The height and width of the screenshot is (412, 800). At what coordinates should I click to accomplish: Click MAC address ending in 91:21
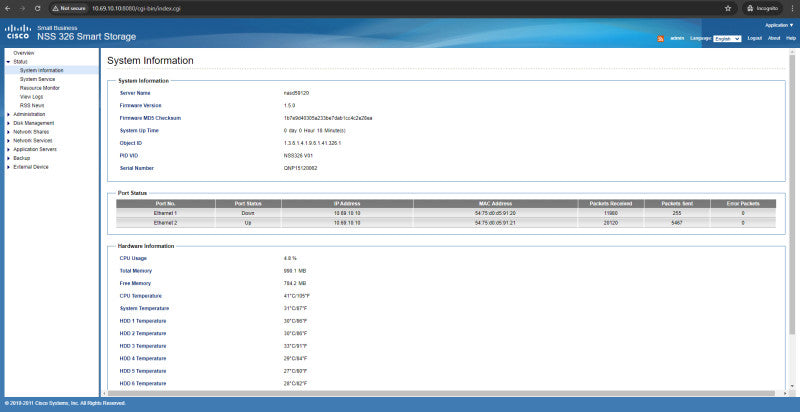pyautogui.click(x=495, y=223)
